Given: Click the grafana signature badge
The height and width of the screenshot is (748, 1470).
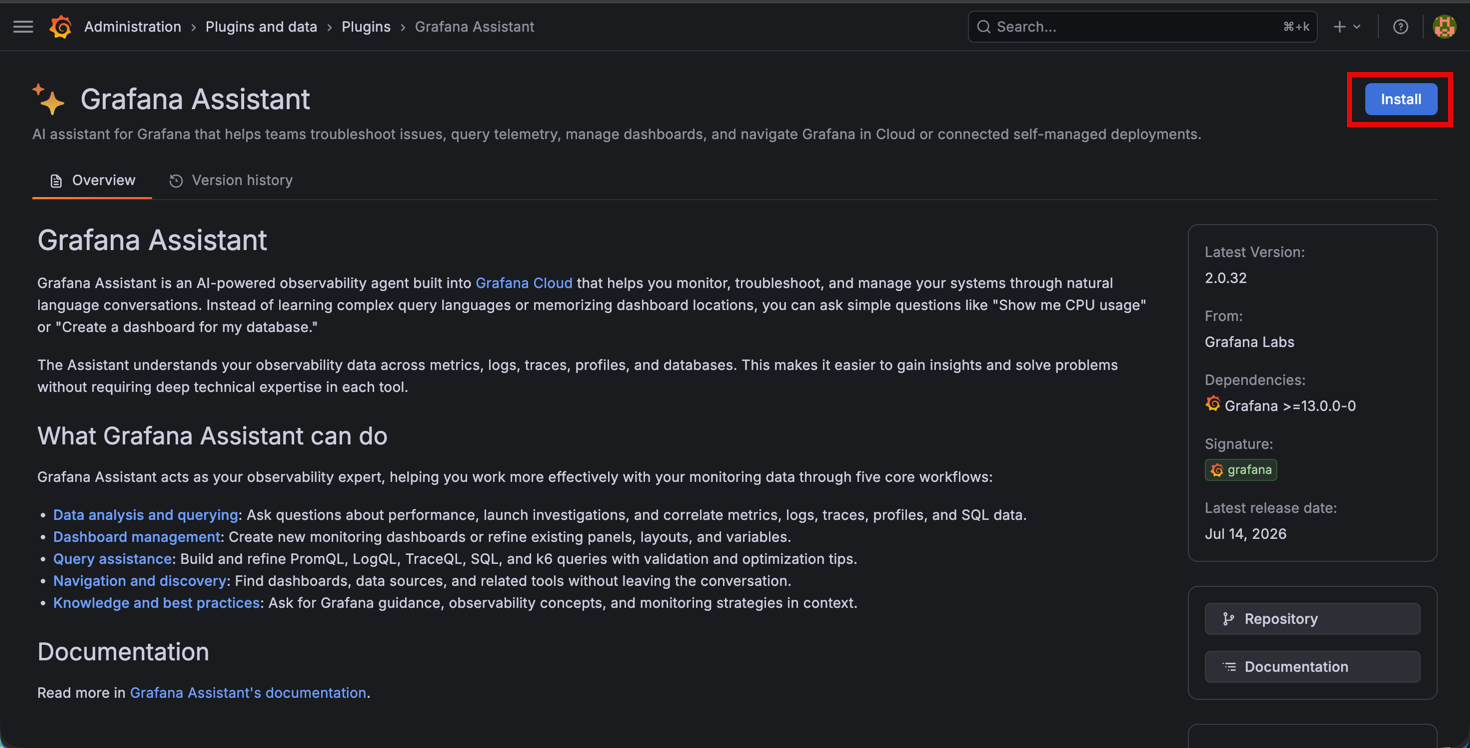Looking at the screenshot, I should point(1241,470).
